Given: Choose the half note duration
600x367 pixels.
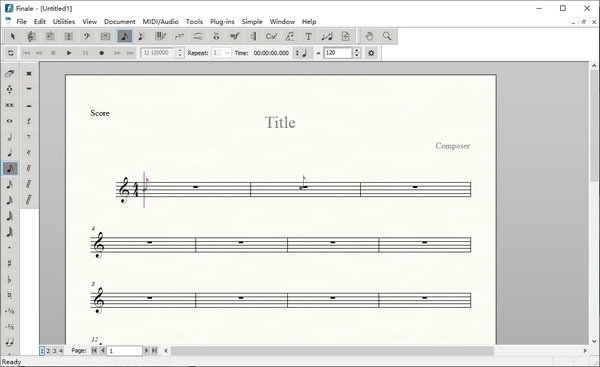Looking at the screenshot, I should pos(10,137).
